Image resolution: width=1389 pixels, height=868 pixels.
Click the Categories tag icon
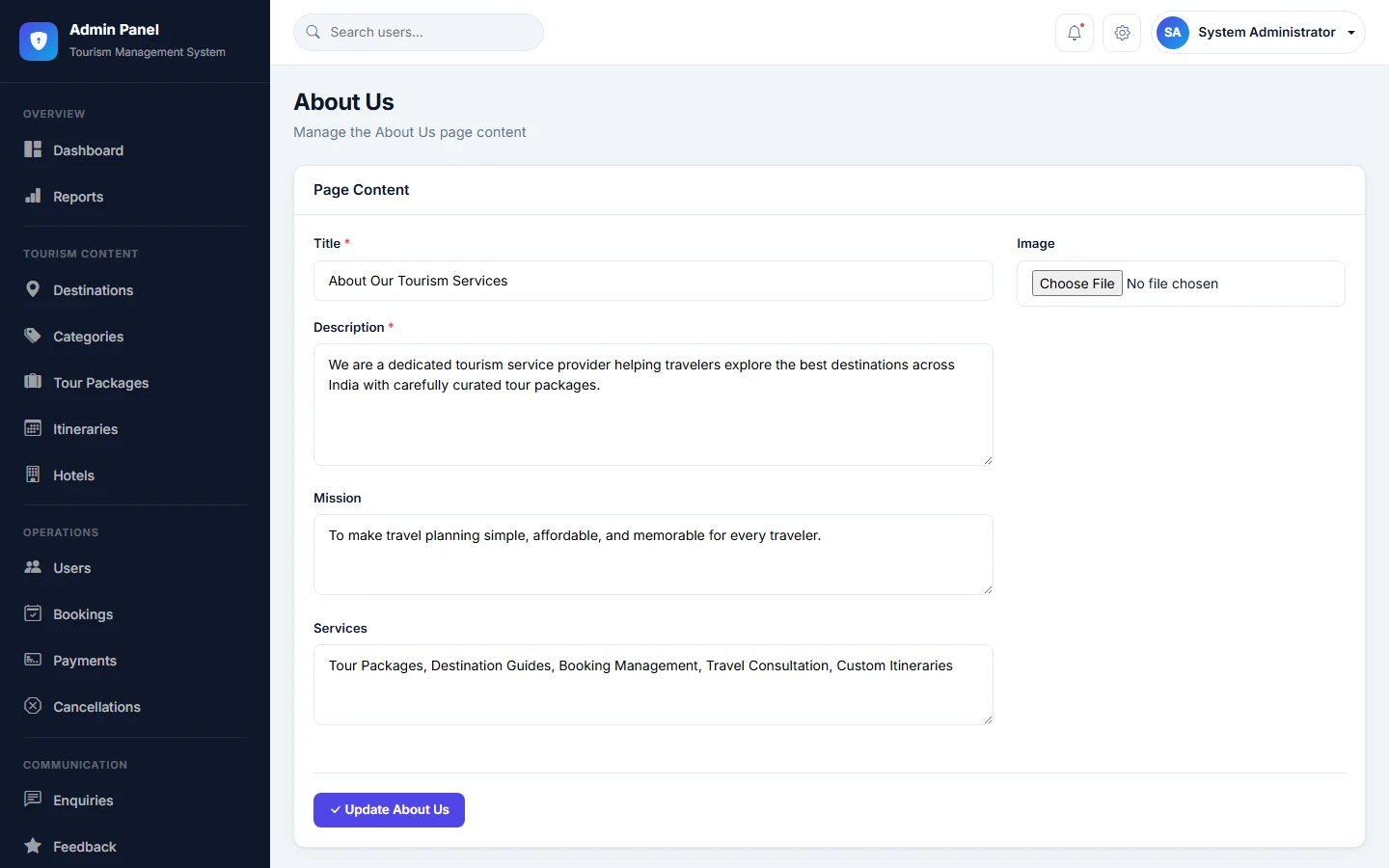[33, 336]
